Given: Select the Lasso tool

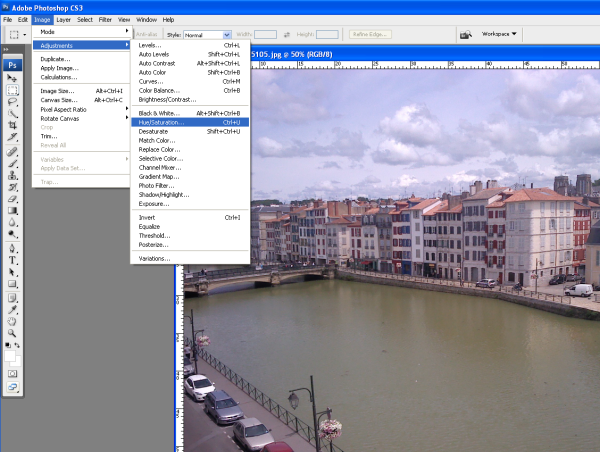Looking at the screenshot, I should [13, 101].
